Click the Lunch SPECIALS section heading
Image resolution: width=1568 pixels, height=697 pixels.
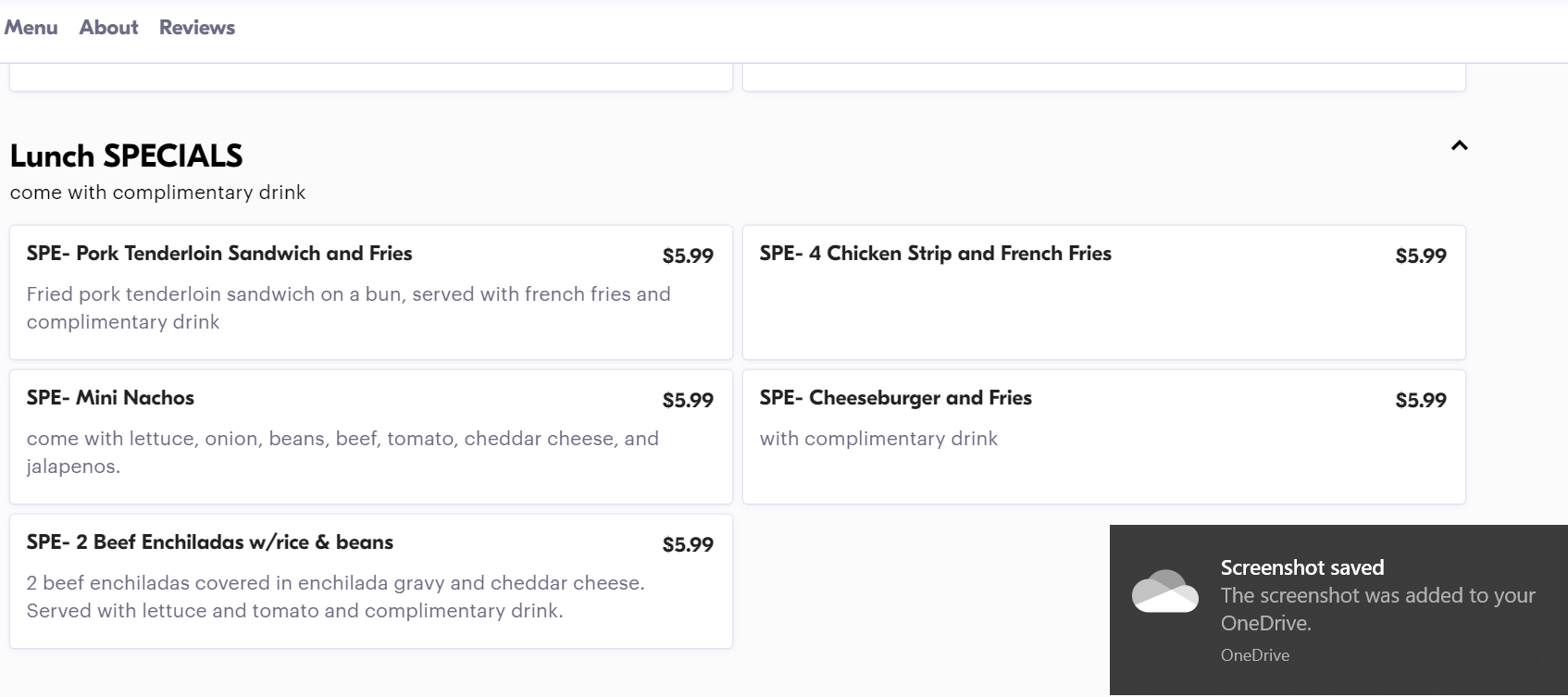click(x=126, y=156)
